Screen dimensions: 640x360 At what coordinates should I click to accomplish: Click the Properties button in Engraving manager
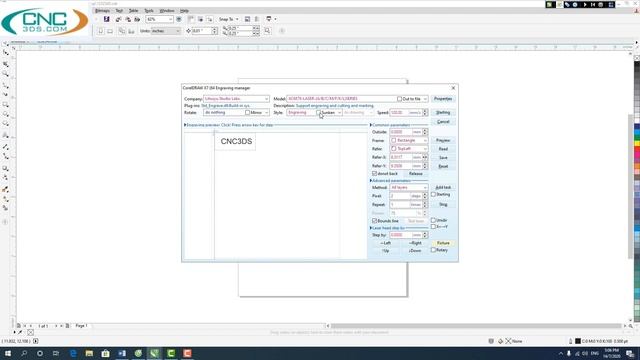click(x=443, y=99)
